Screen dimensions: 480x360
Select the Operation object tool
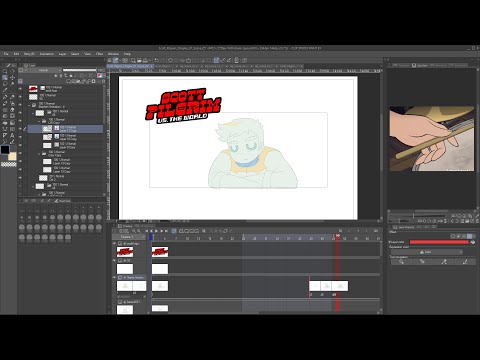(5, 77)
